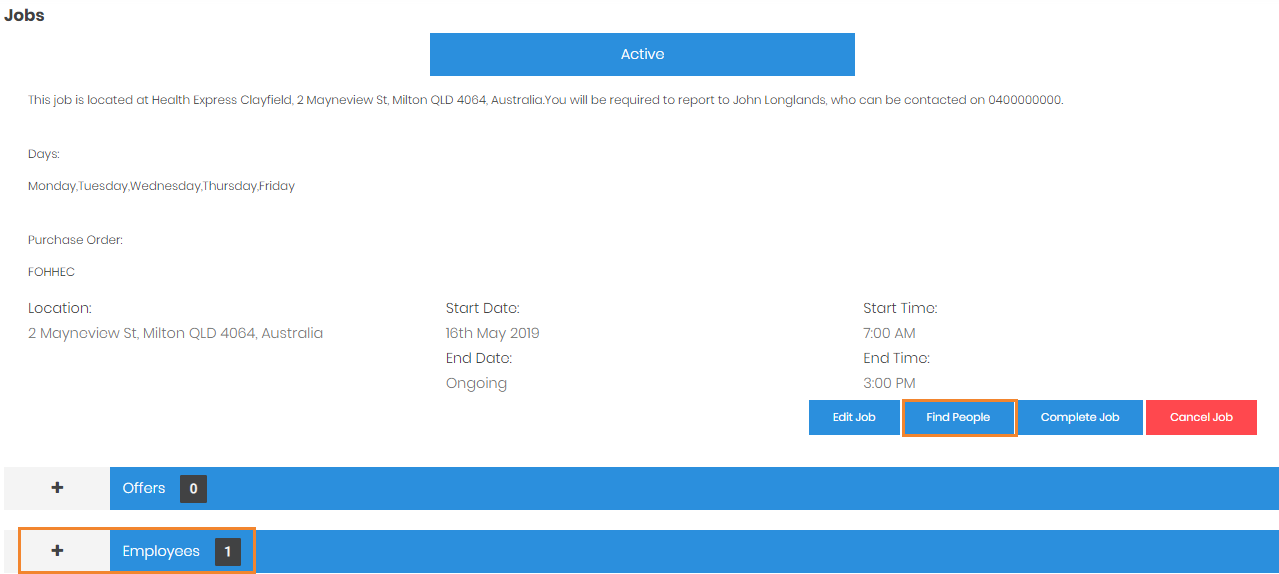This screenshot has height=574, width=1279.
Task: Click the 3:00 PM end time
Action: [889, 383]
